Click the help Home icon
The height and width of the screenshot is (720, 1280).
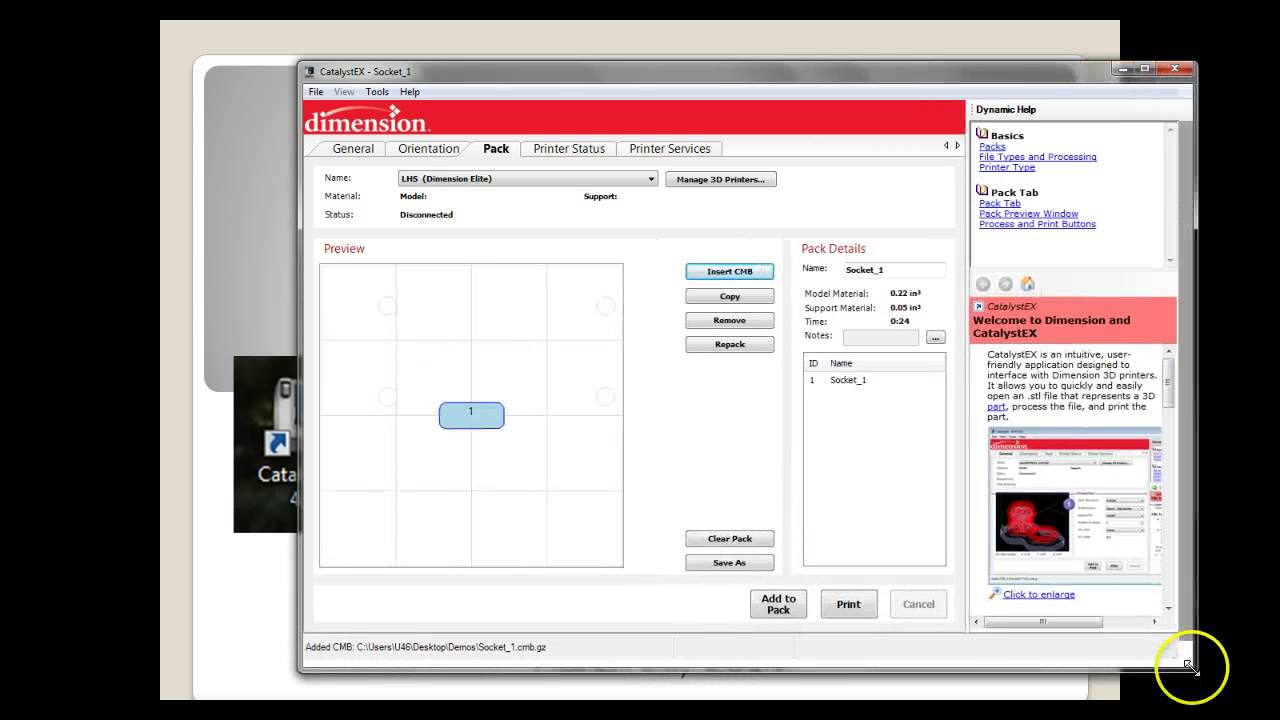(1027, 284)
